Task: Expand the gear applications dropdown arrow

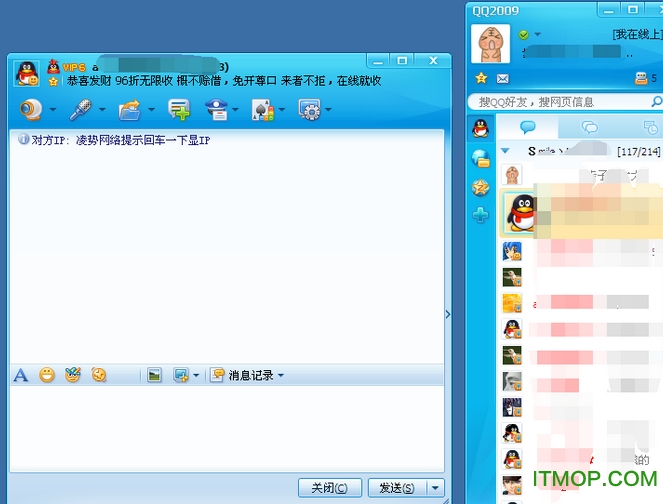Action: point(328,110)
